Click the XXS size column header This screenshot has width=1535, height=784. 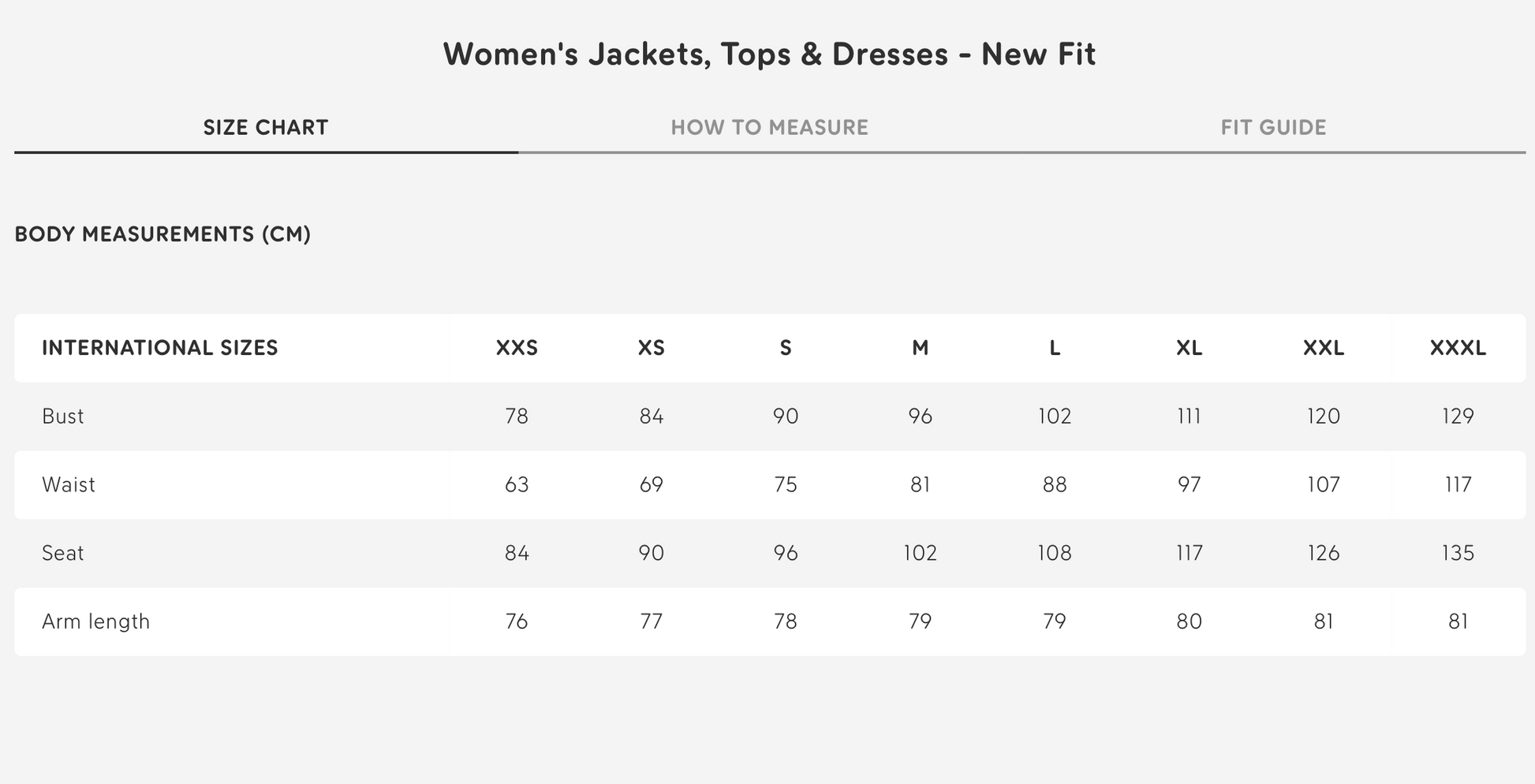click(x=517, y=348)
